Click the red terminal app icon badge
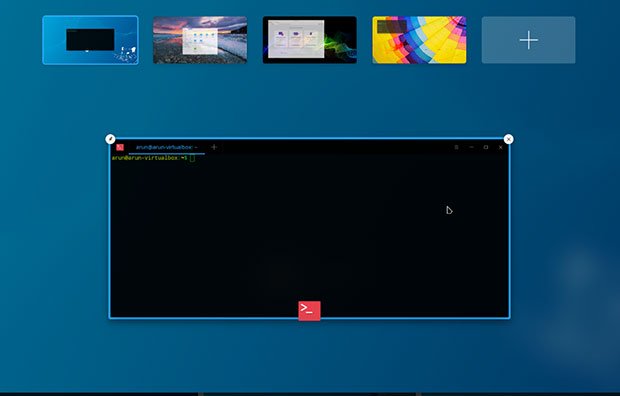The width and height of the screenshot is (620, 396). coord(309,311)
